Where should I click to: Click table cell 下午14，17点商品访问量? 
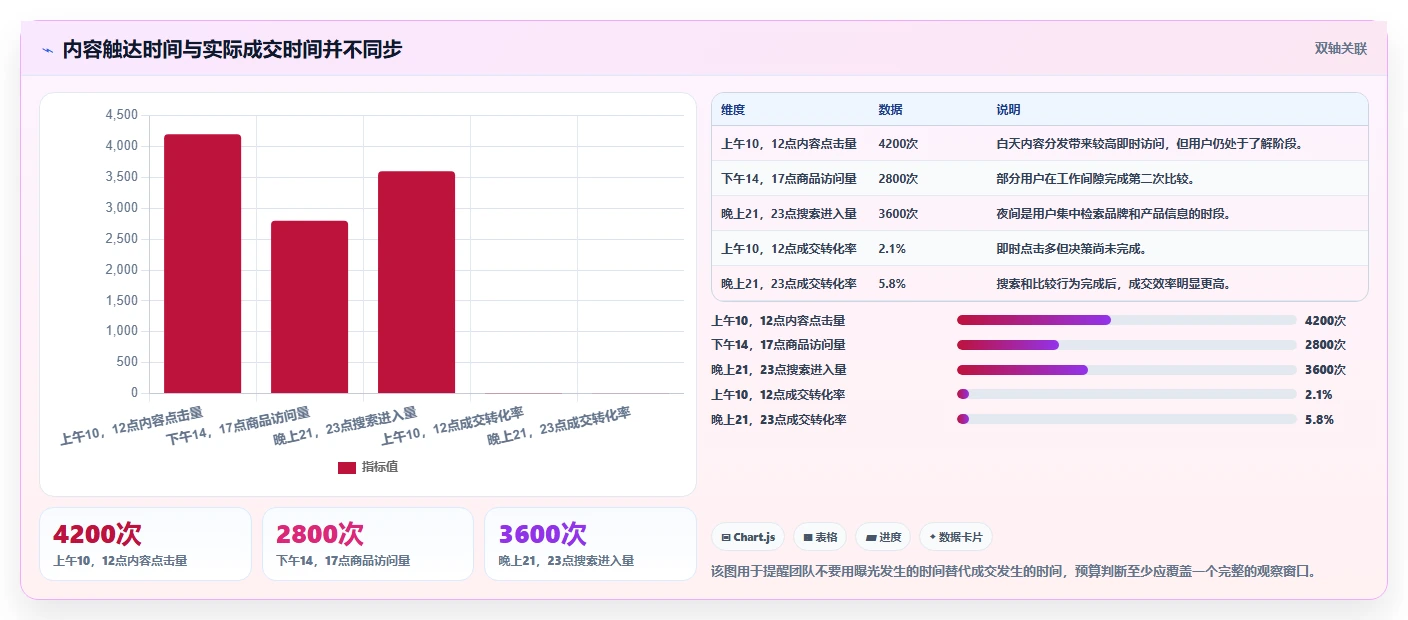click(789, 179)
